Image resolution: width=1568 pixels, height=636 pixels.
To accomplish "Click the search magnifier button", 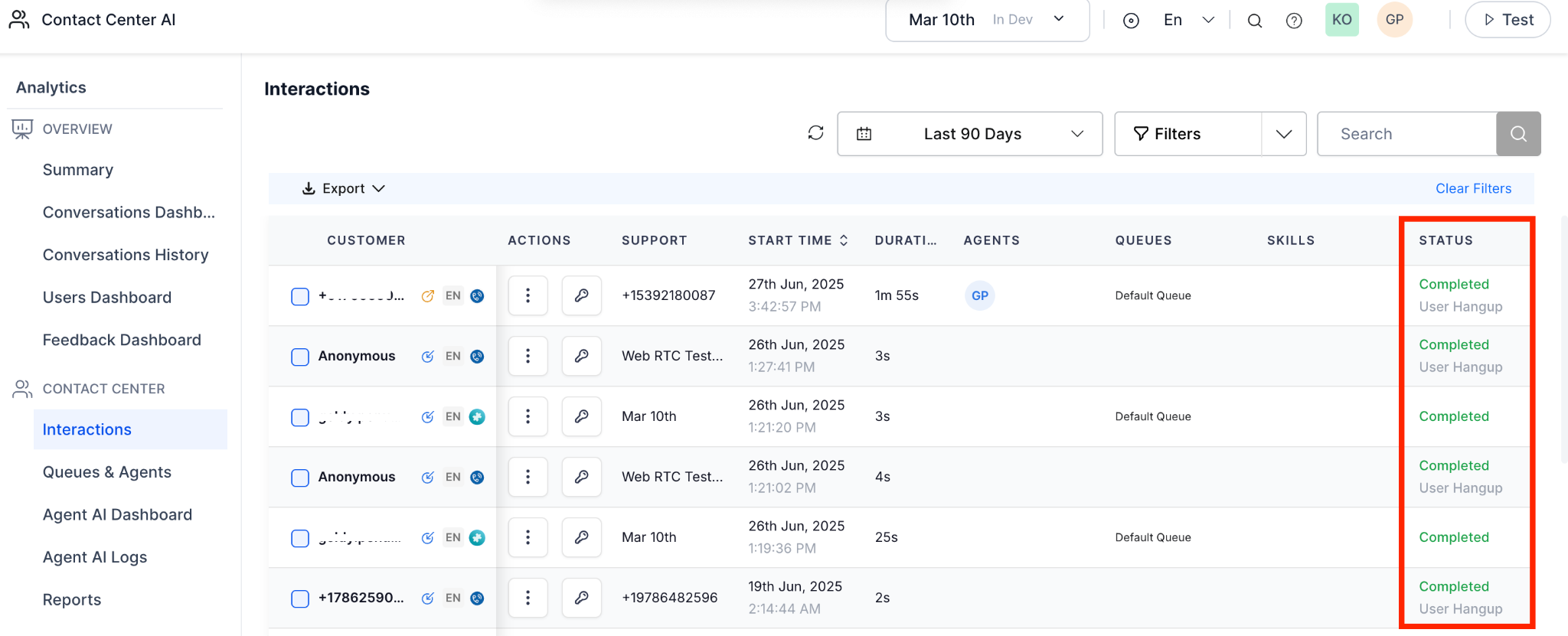I will click(x=1517, y=134).
